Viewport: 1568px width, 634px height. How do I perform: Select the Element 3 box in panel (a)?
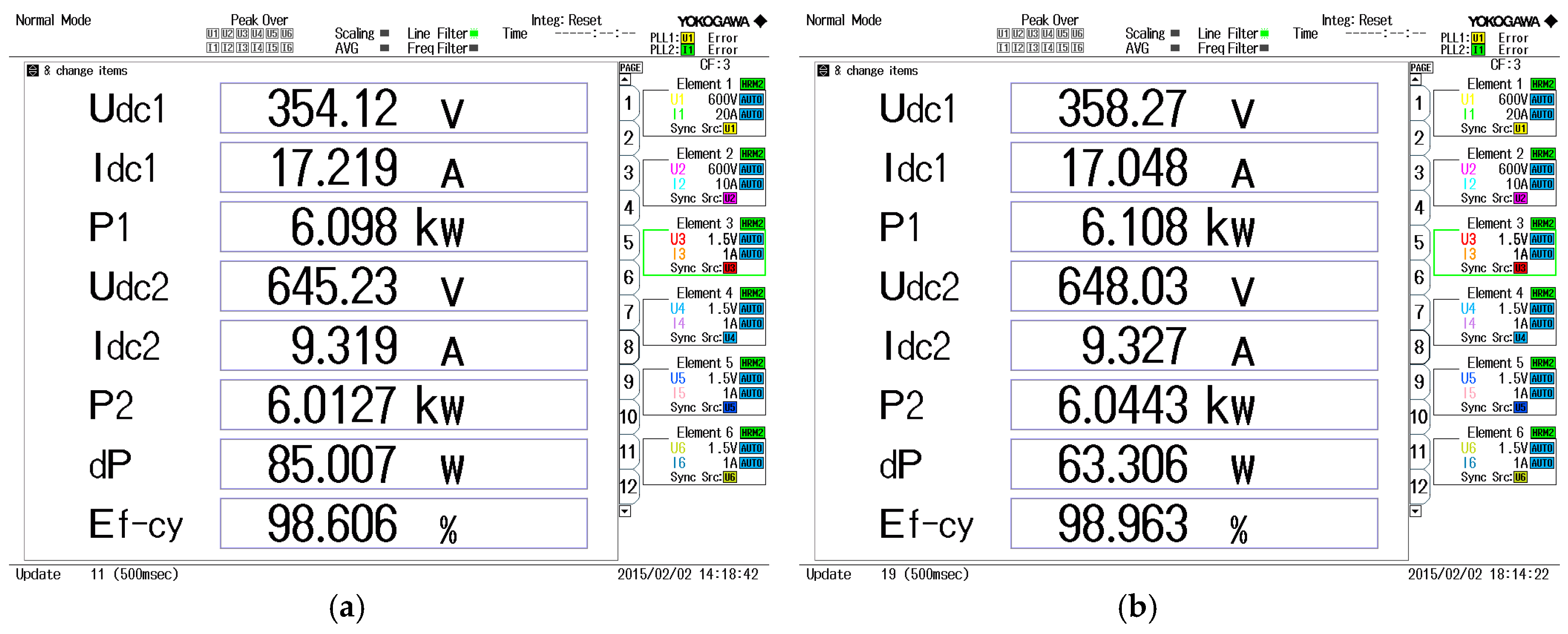coord(704,252)
